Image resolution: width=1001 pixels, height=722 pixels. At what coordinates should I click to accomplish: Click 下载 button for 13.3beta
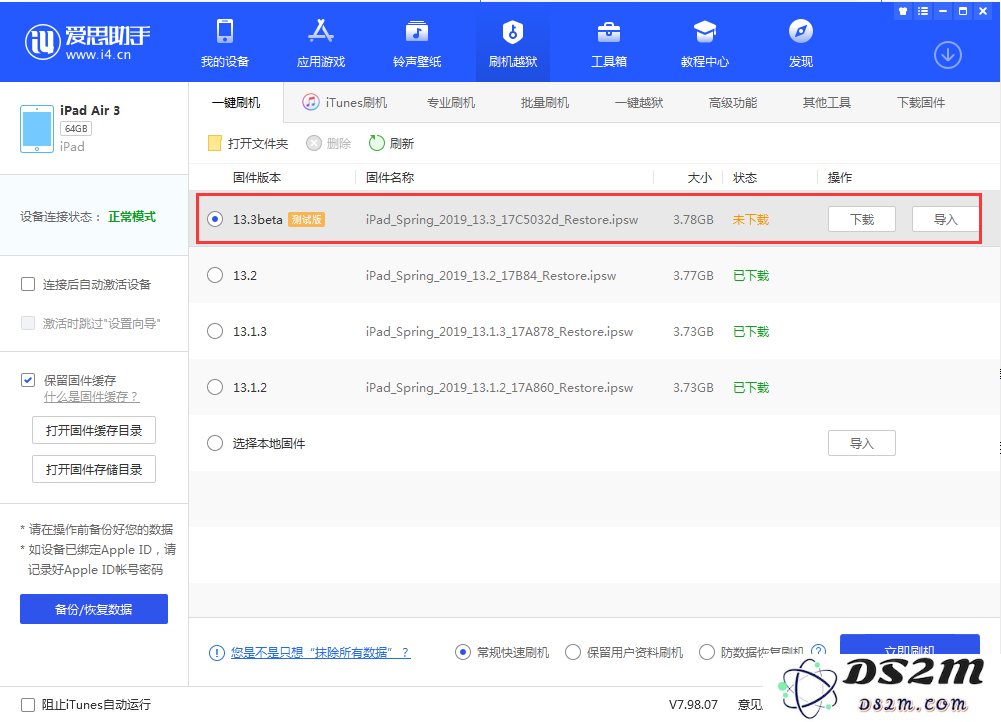862,219
